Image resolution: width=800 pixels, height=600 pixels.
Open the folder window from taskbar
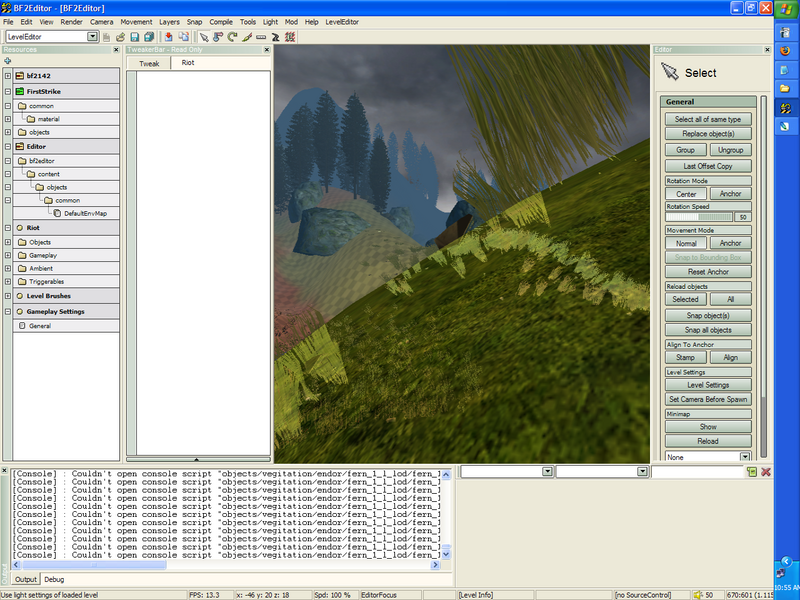[785, 89]
